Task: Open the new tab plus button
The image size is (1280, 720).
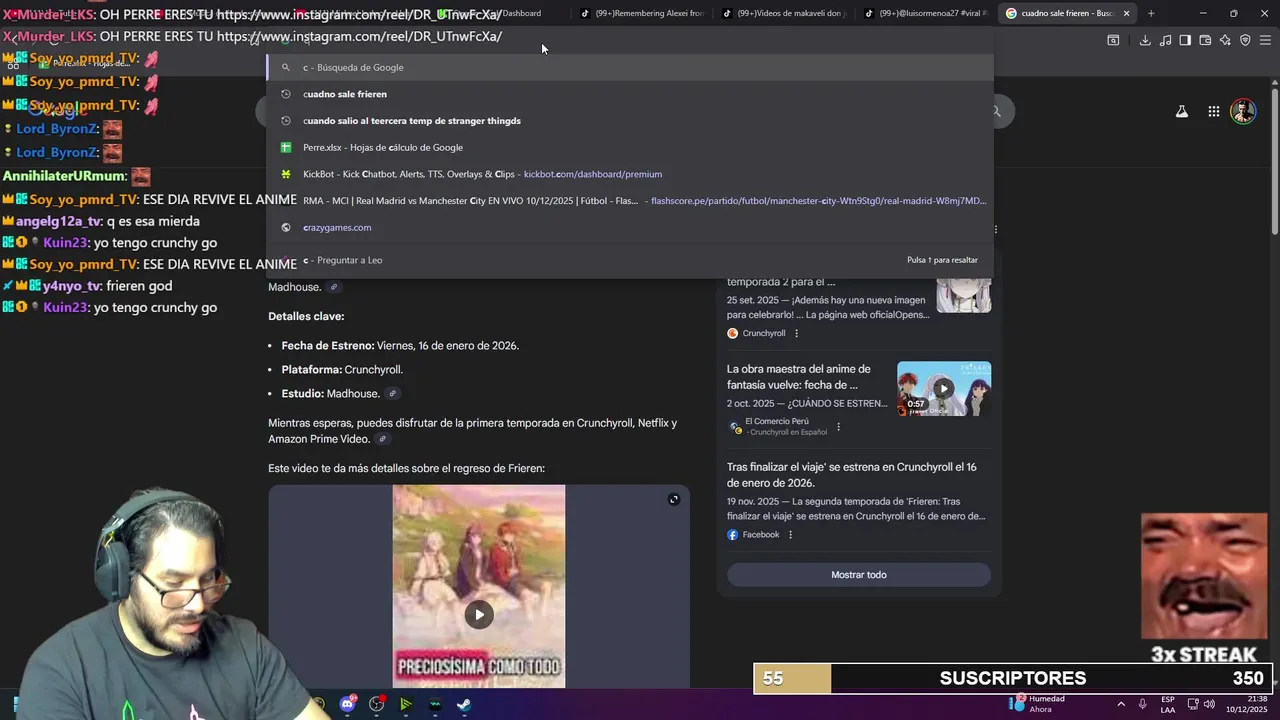Action: 1151,13
